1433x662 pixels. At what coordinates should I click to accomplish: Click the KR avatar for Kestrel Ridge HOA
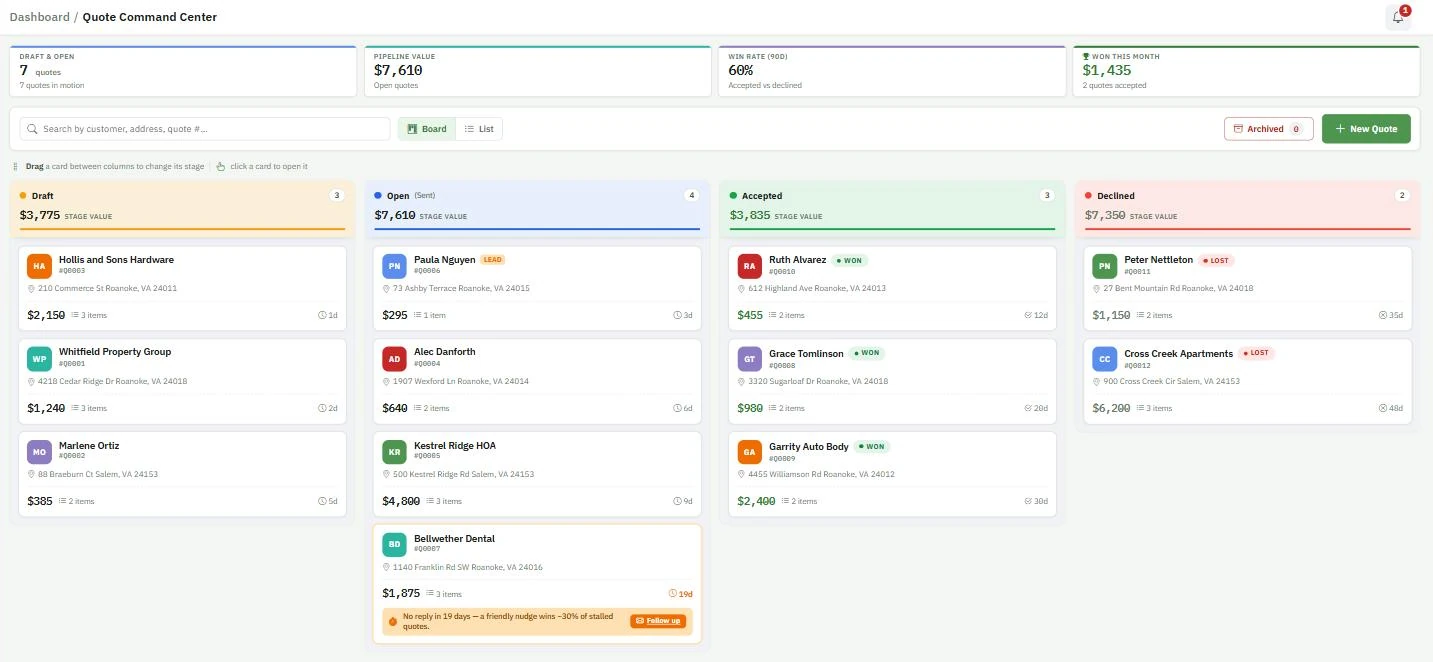coord(395,452)
